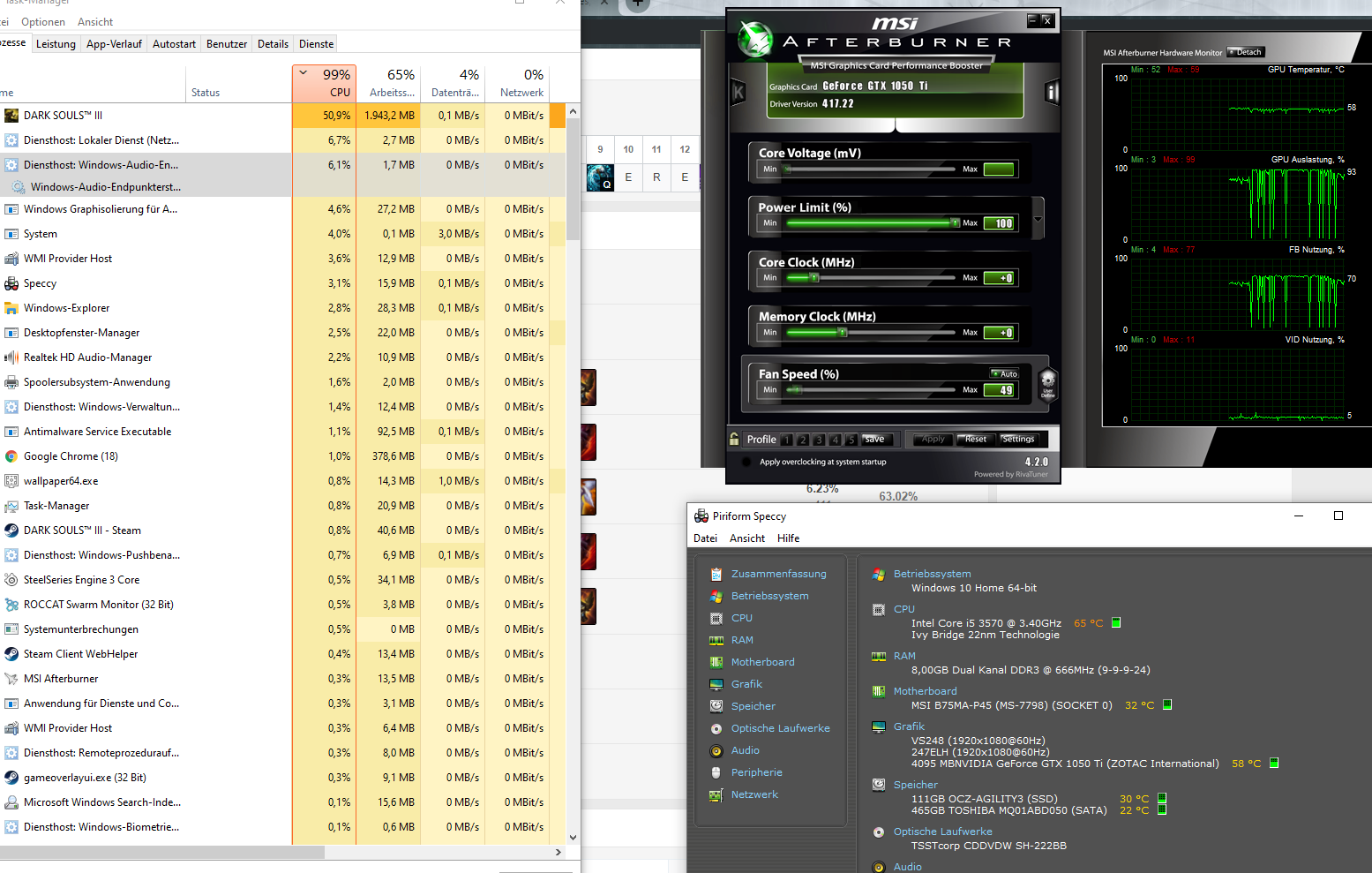Screen dimensions: 1372x873
Task: Click the wallpaper64.exe process icon
Action: 11,481
